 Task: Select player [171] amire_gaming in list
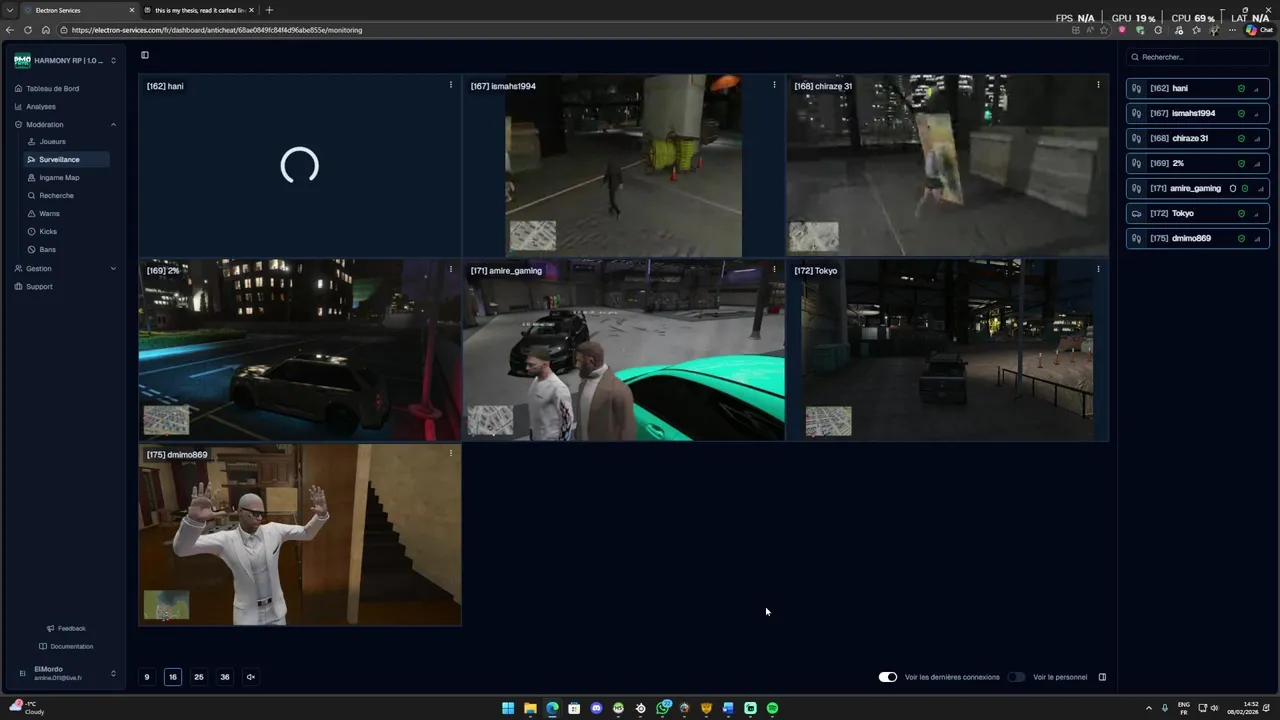pyautogui.click(x=1197, y=188)
